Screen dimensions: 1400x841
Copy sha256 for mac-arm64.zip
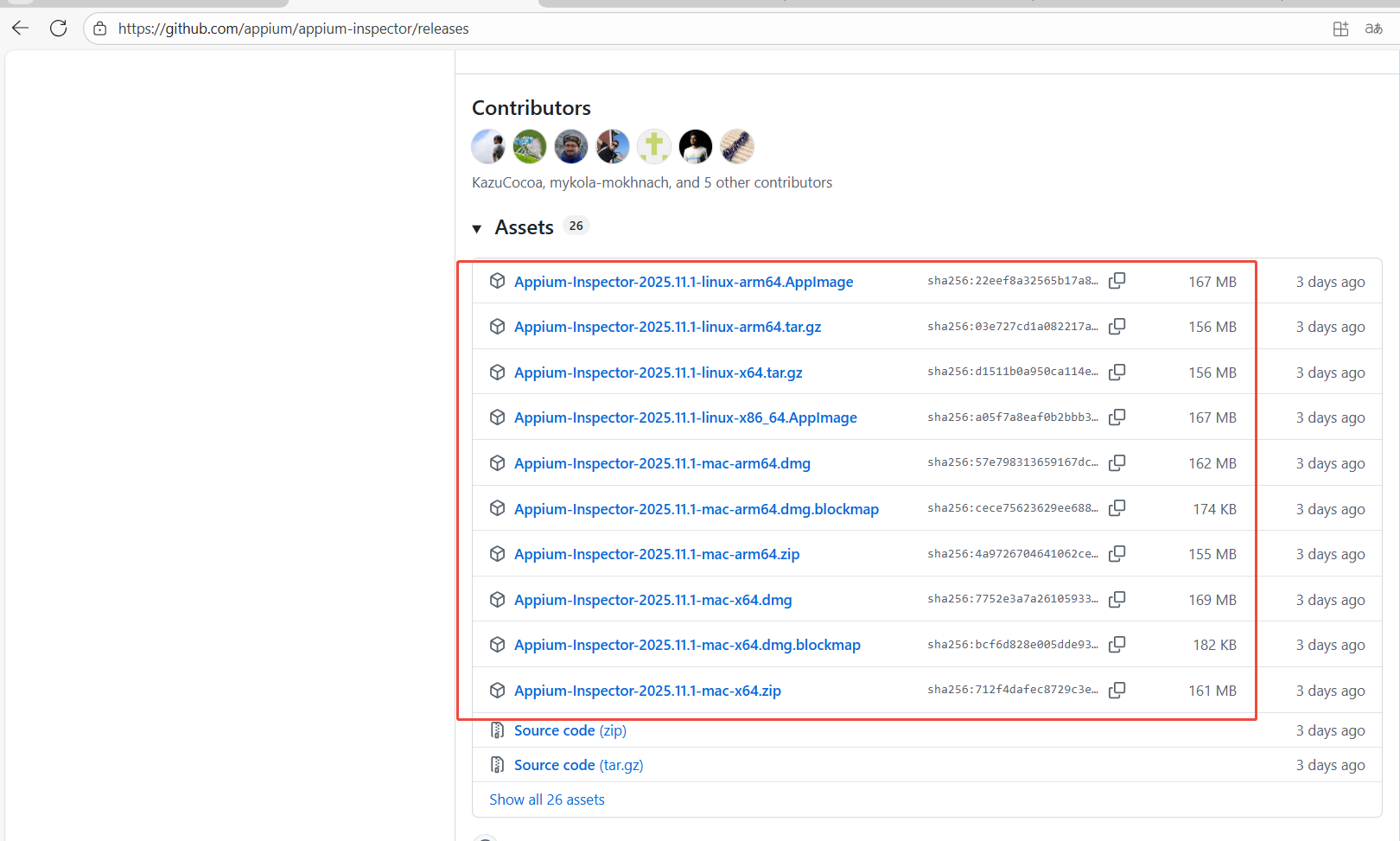click(x=1117, y=553)
